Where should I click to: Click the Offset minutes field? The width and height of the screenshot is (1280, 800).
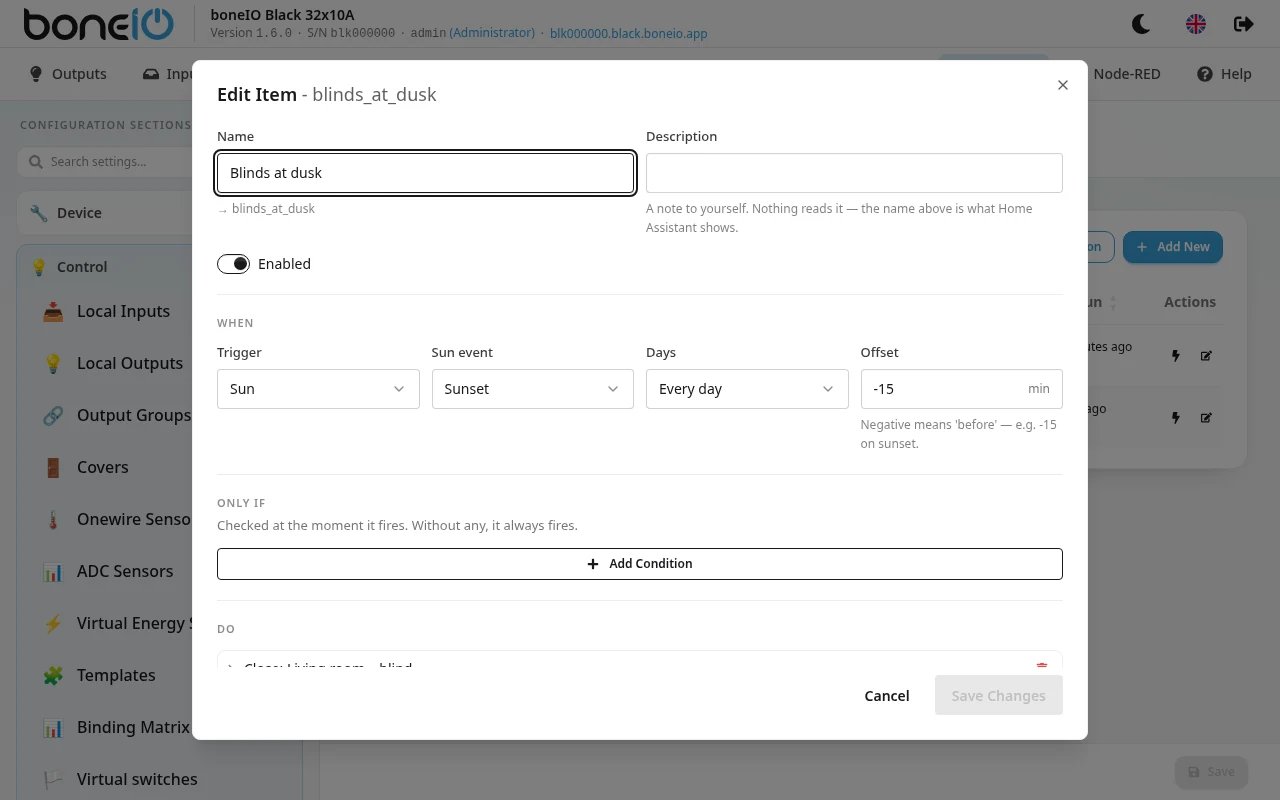pyautogui.click(x=962, y=389)
